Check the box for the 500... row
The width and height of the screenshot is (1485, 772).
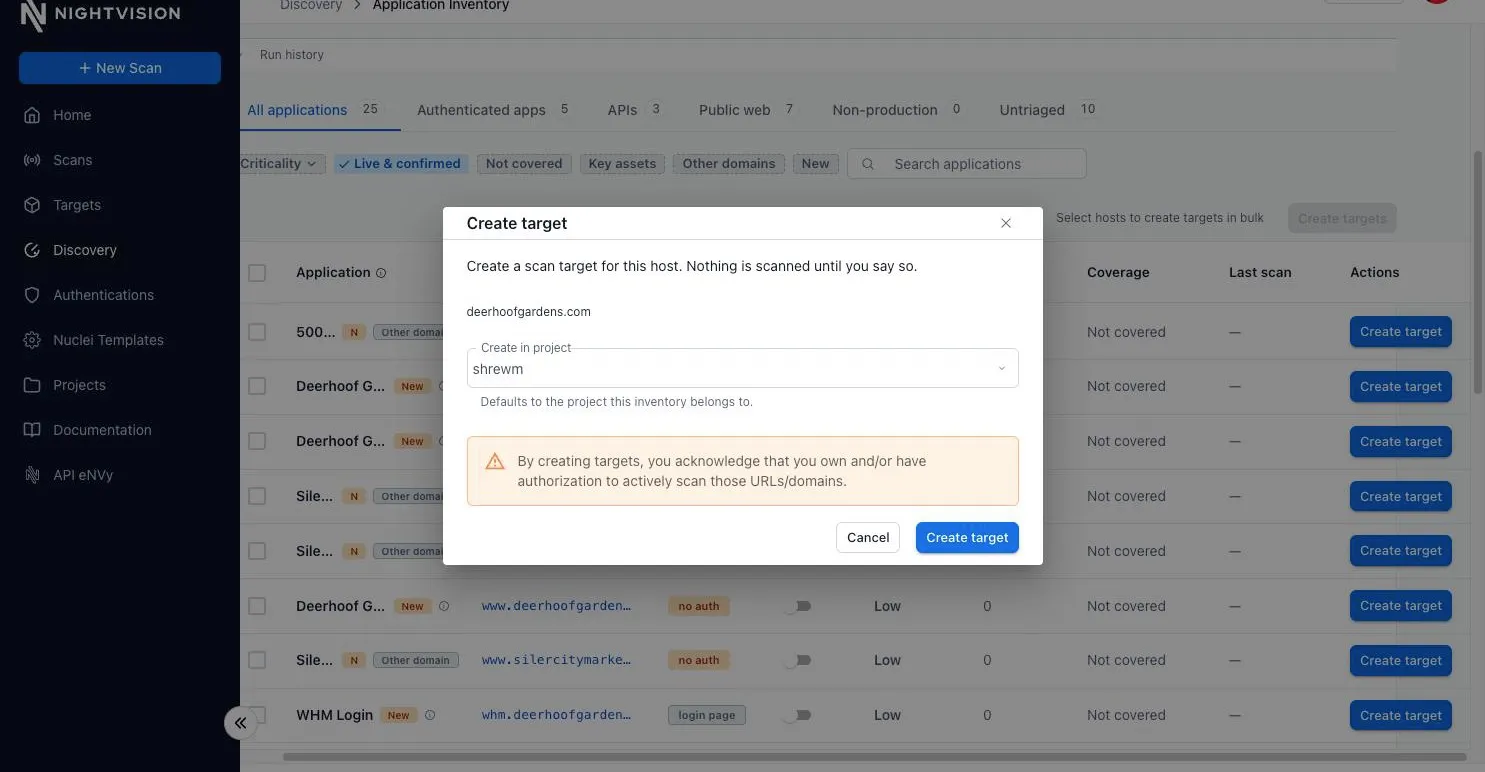pos(257,332)
